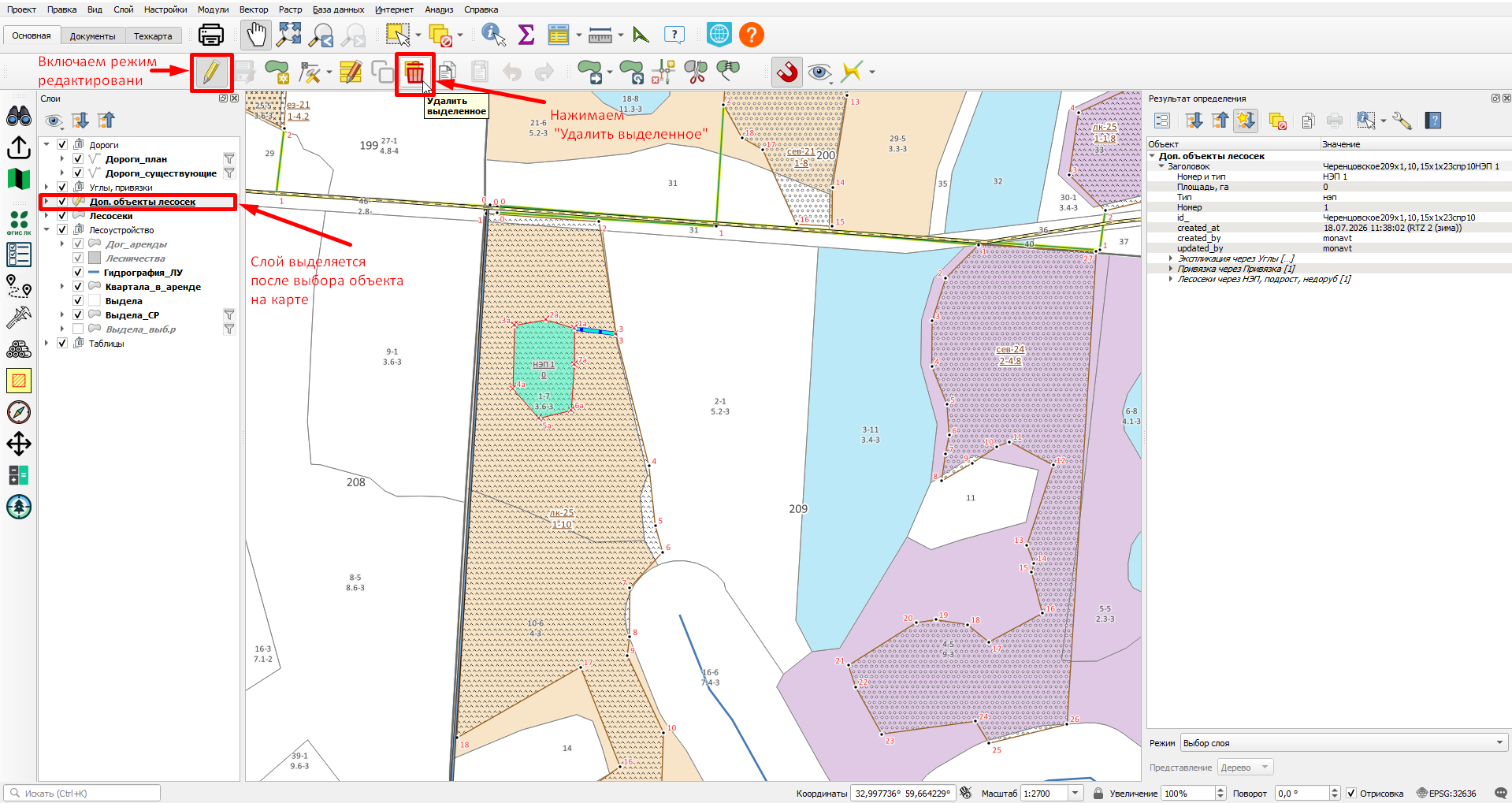
Task: Collapse the Лесоустройство group
Action: (46, 230)
